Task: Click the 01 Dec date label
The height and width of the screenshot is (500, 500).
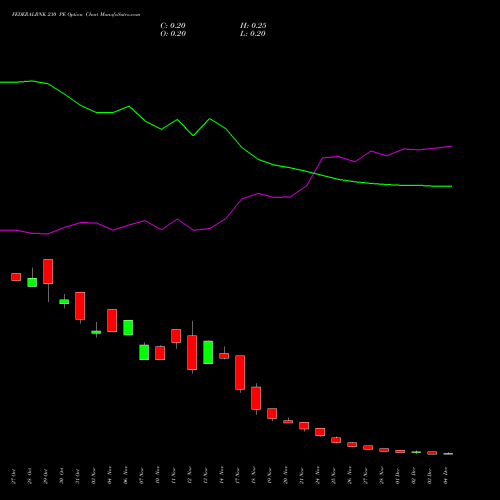Action: click(x=398, y=476)
